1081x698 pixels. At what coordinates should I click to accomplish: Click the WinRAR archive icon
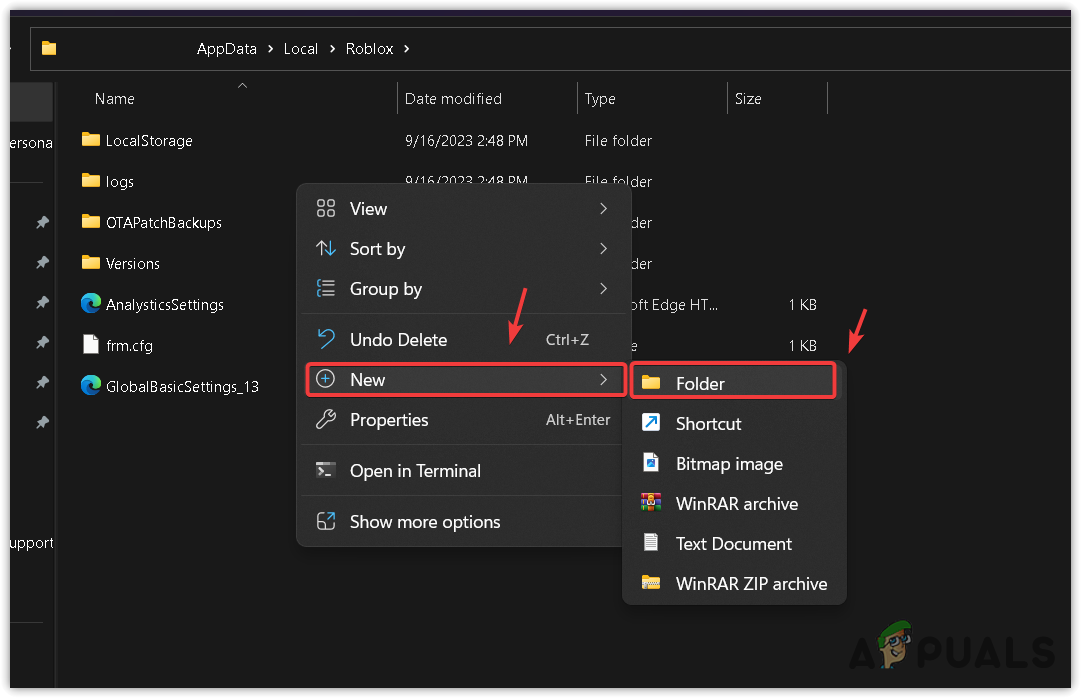coord(651,503)
